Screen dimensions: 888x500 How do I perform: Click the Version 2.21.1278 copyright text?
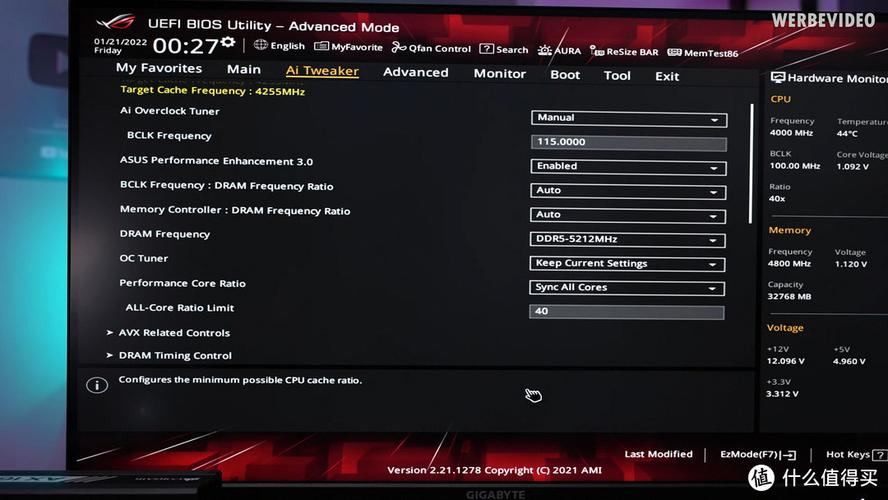(x=494, y=470)
